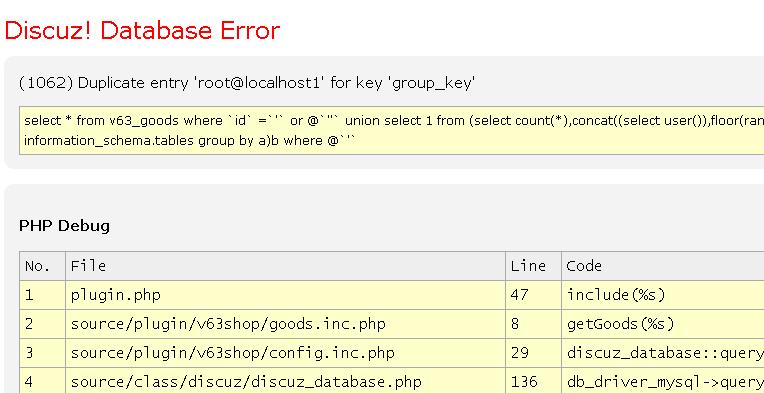Image resolution: width=764 pixels, height=393 pixels.
Task: Click the "File" column header
Action: [x=285, y=266]
